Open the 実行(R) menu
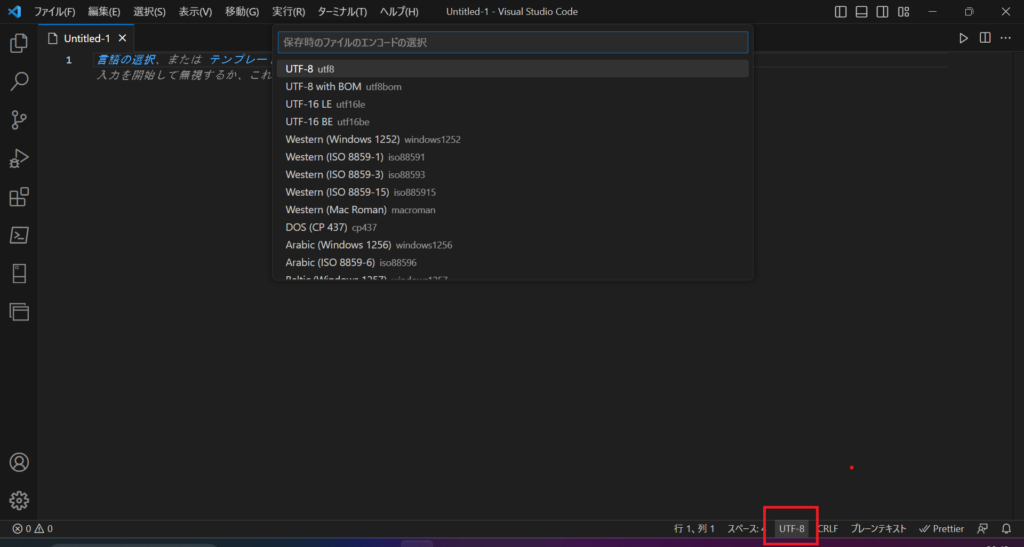This screenshot has width=1024, height=547. coord(289,12)
